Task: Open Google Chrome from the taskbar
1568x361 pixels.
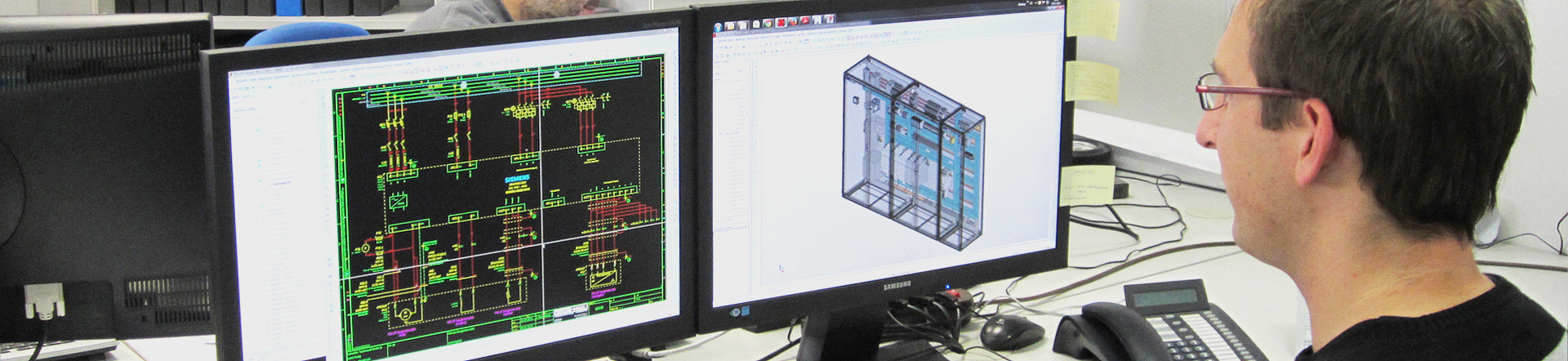Action: click(x=768, y=23)
